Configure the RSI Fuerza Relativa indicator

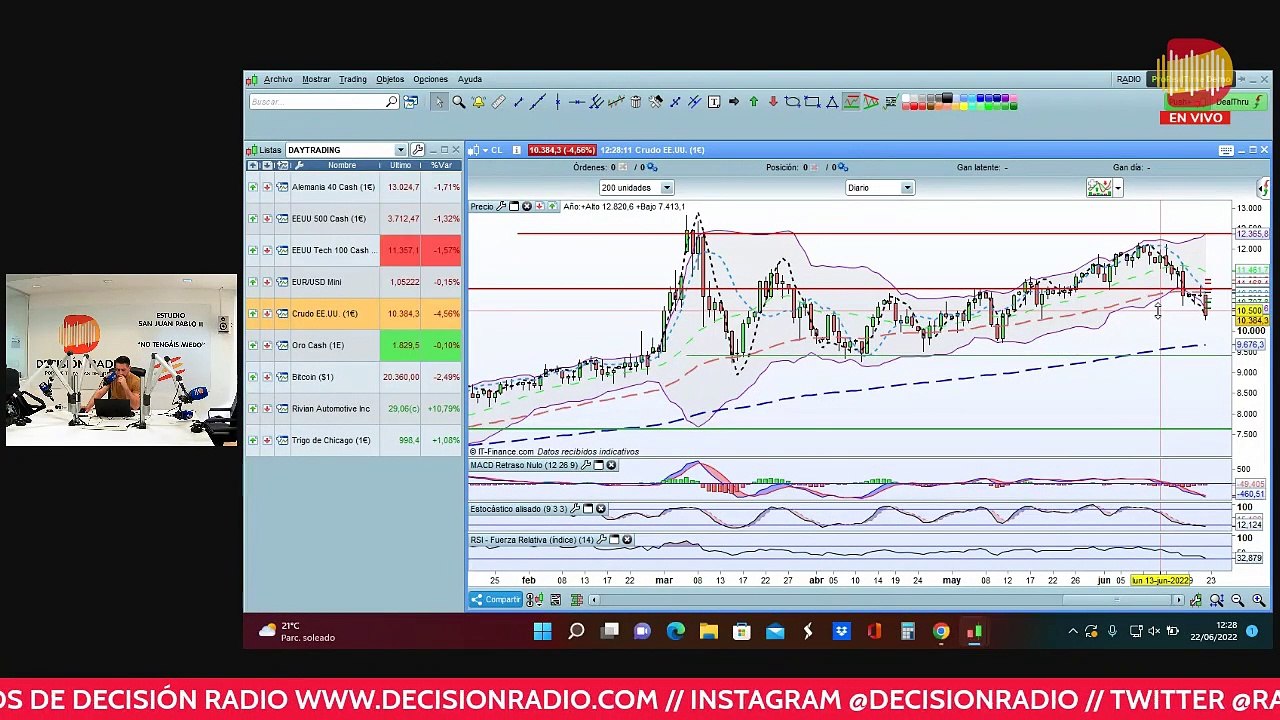(x=602, y=540)
